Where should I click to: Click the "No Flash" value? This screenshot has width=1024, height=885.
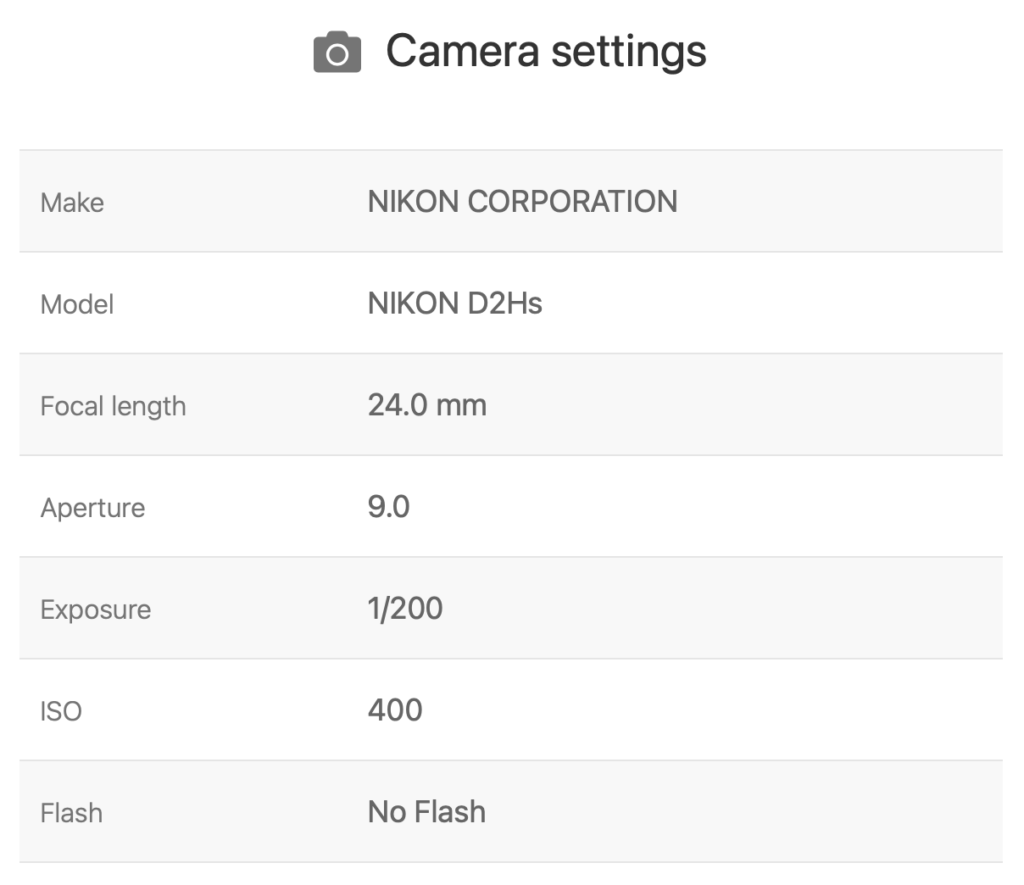[x=427, y=811]
